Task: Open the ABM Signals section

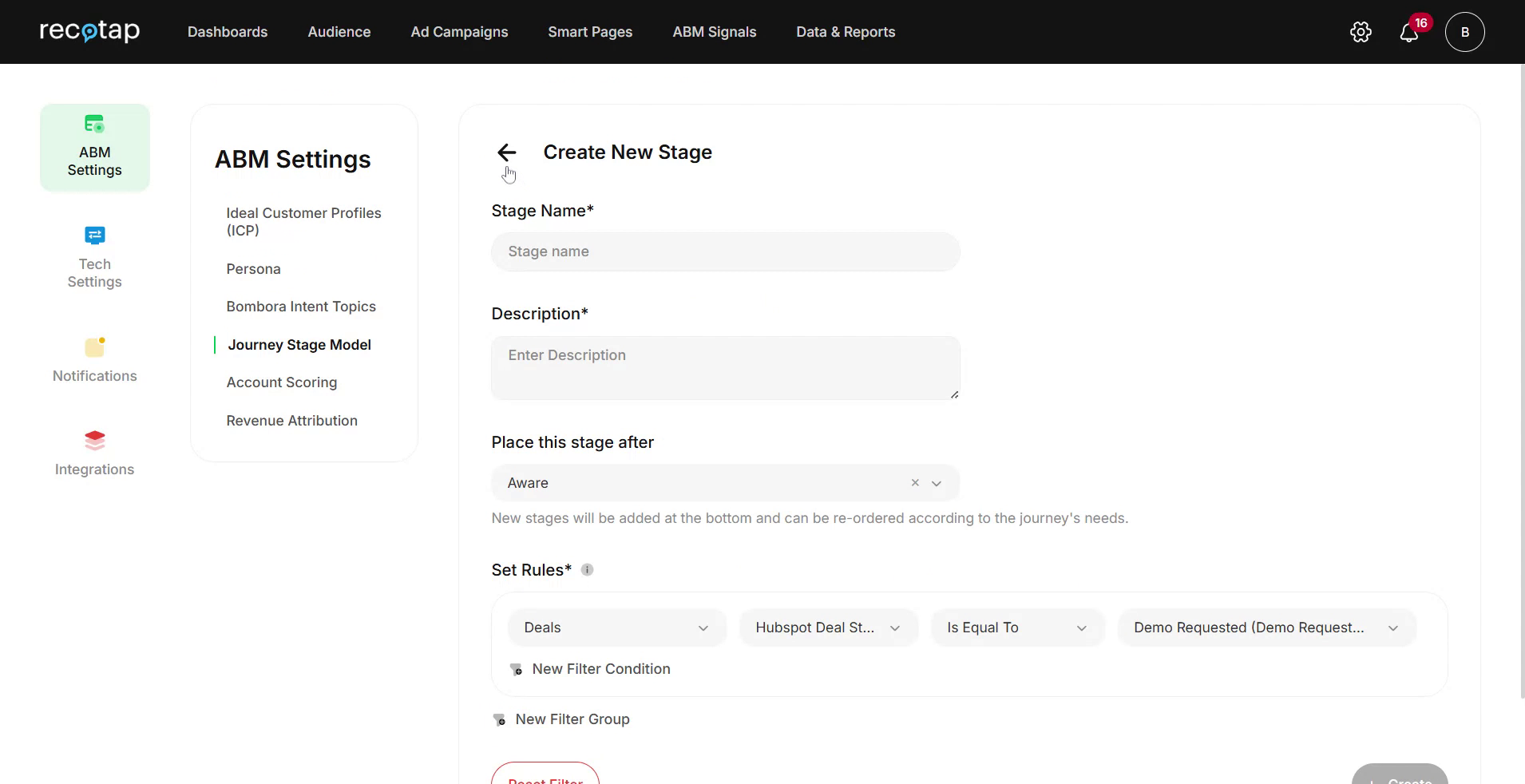Action: tap(714, 32)
